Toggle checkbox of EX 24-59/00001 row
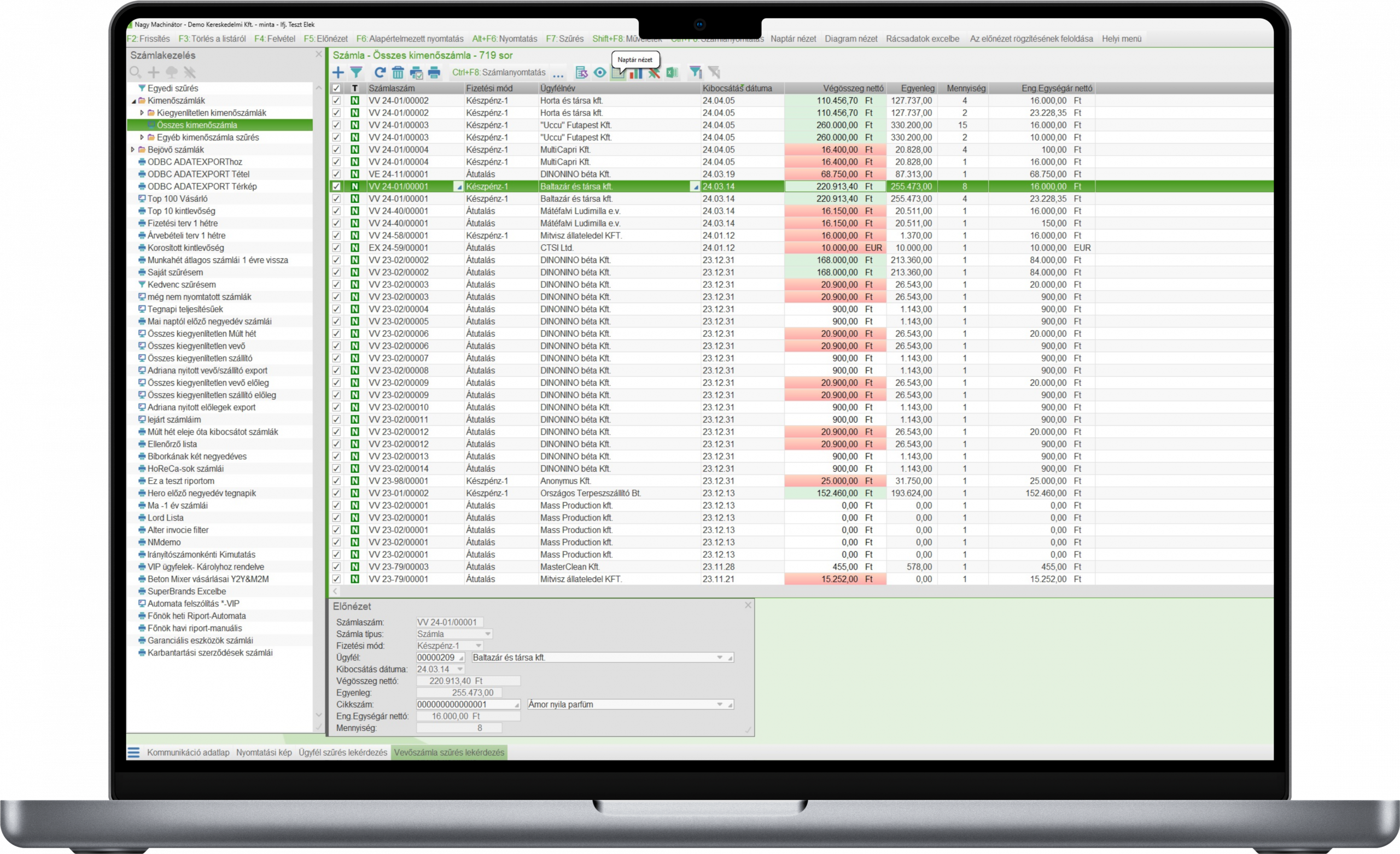Screen dimensions: 1400x854 click(336, 248)
